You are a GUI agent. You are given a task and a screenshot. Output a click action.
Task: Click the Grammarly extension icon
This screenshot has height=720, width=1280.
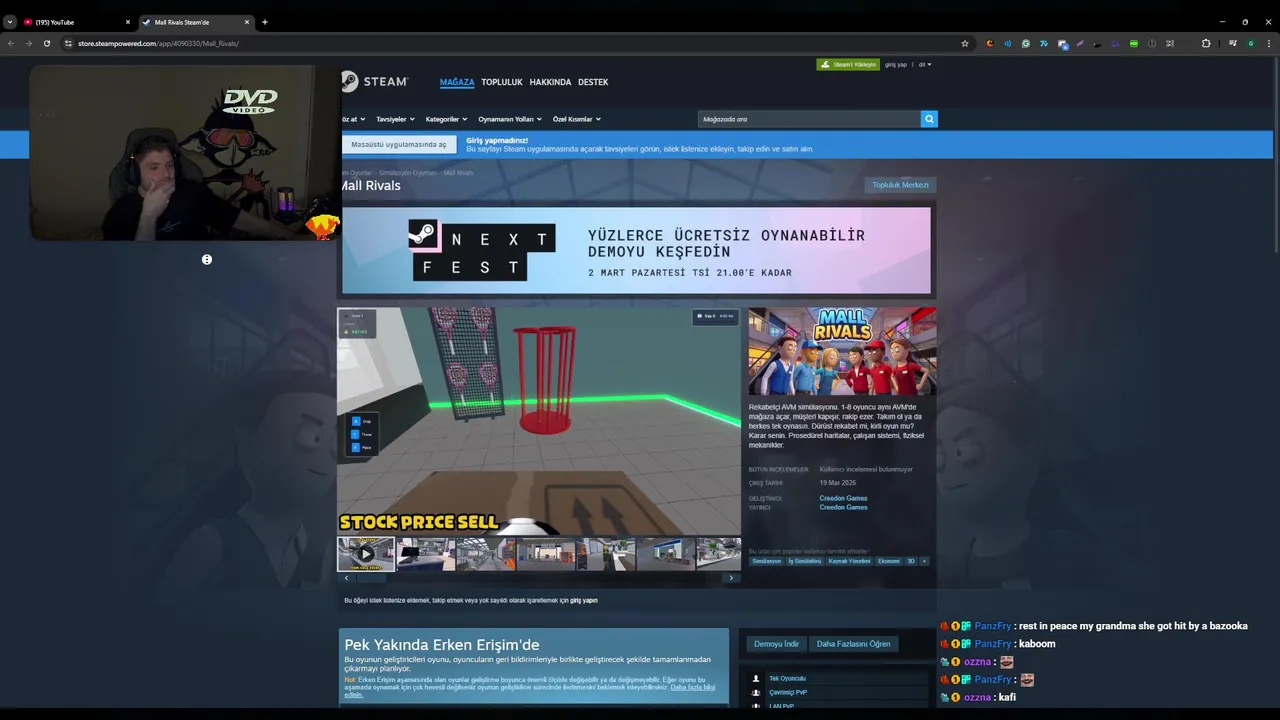(1025, 43)
